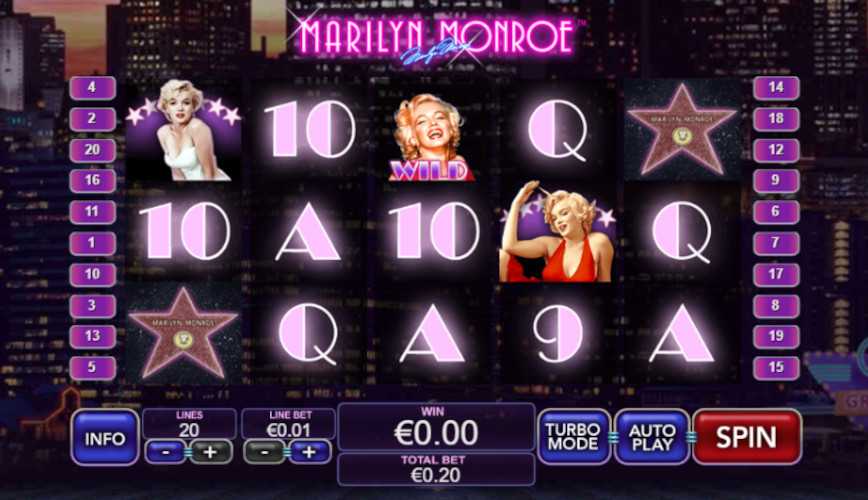Select the Marilyn in red dress symbol
Image resolution: width=868 pixels, height=500 pixels.
pyautogui.click(x=556, y=231)
